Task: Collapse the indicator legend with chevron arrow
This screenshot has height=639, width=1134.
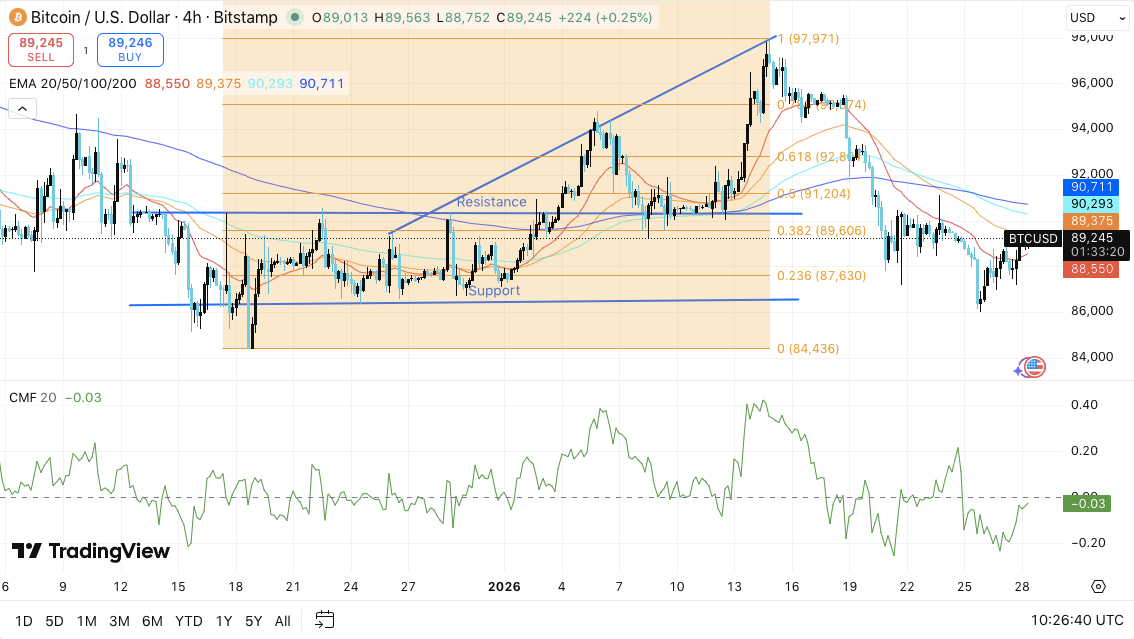Action: tap(22, 109)
